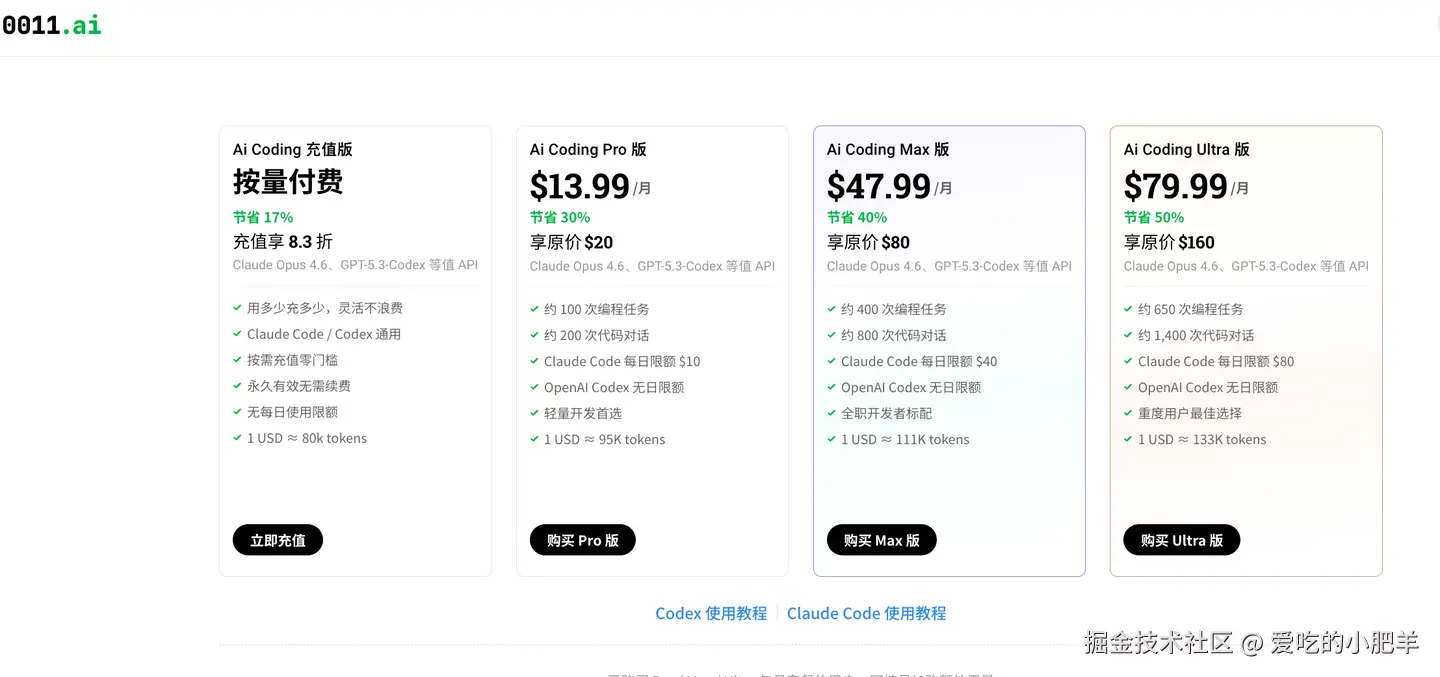Select the Ai Coding Ultra 版 card title
Image resolution: width=1440 pixels, height=677 pixels.
pos(1186,149)
